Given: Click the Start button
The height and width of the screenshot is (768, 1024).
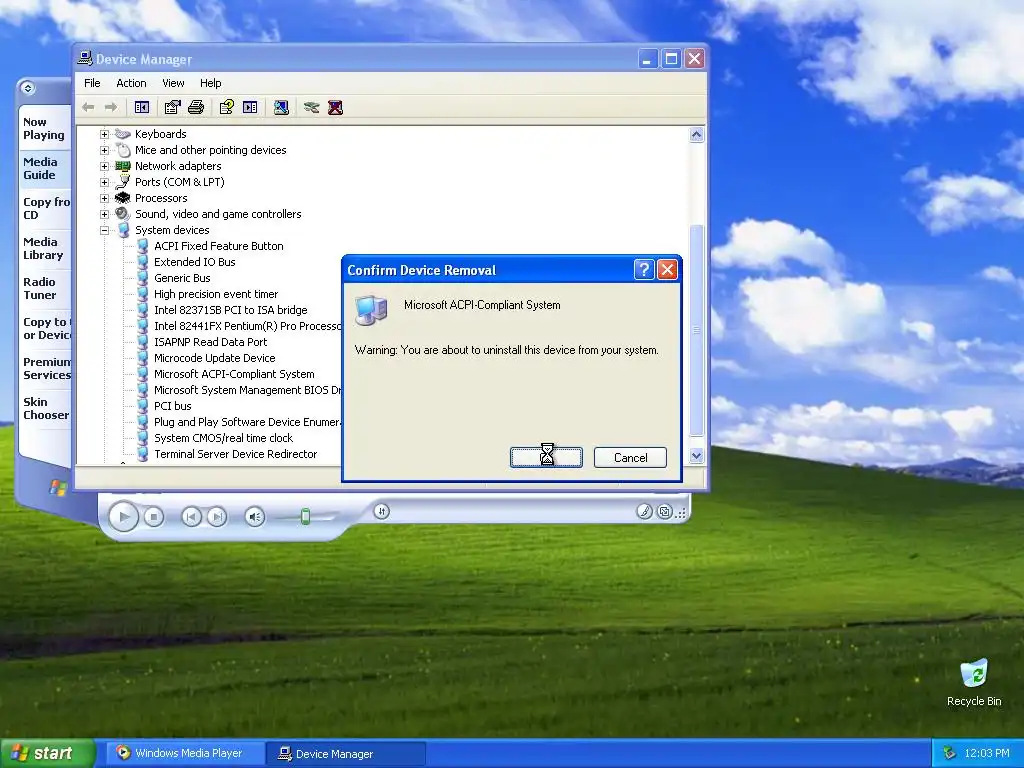Looking at the screenshot, I should coord(47,753).
